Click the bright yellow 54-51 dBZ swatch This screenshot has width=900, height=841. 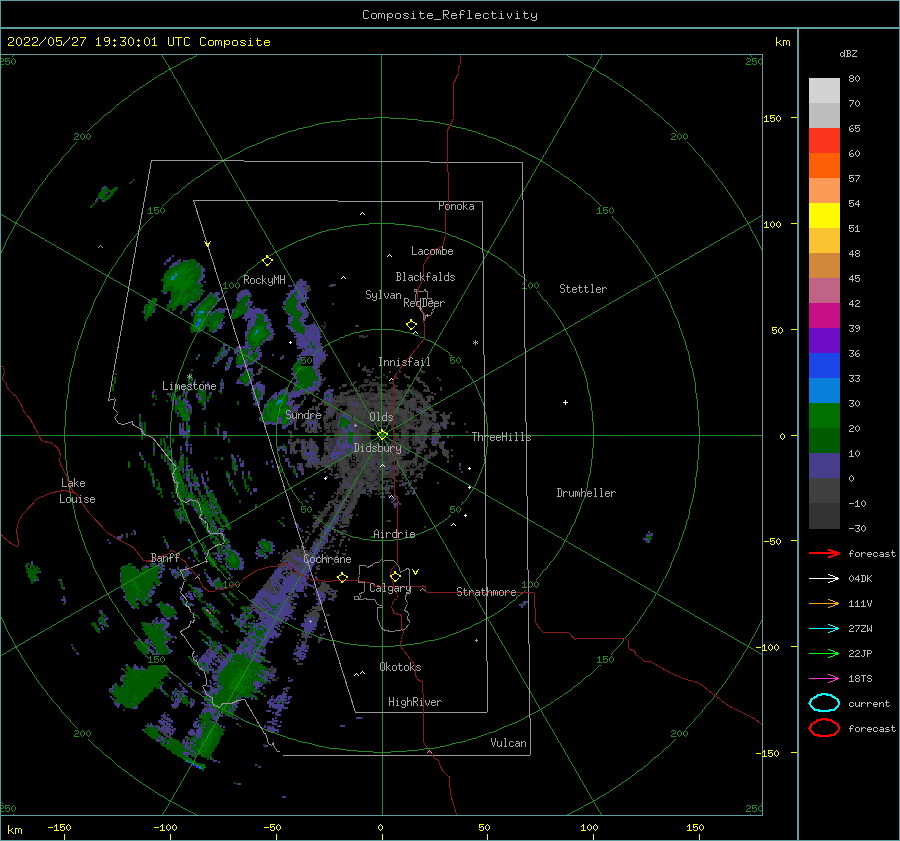pos(824,216)
